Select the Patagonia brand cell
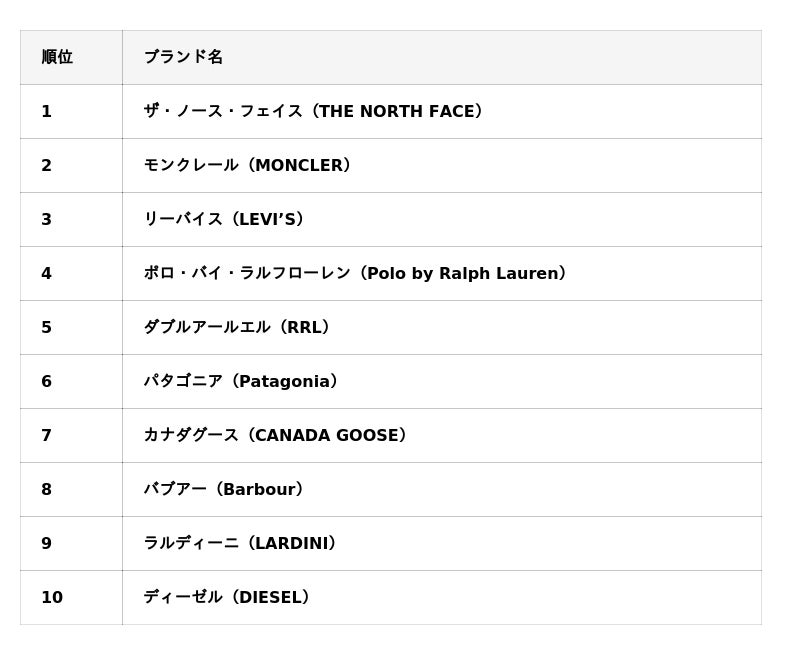This screenshot has height=655, width=800. [241, 381]
